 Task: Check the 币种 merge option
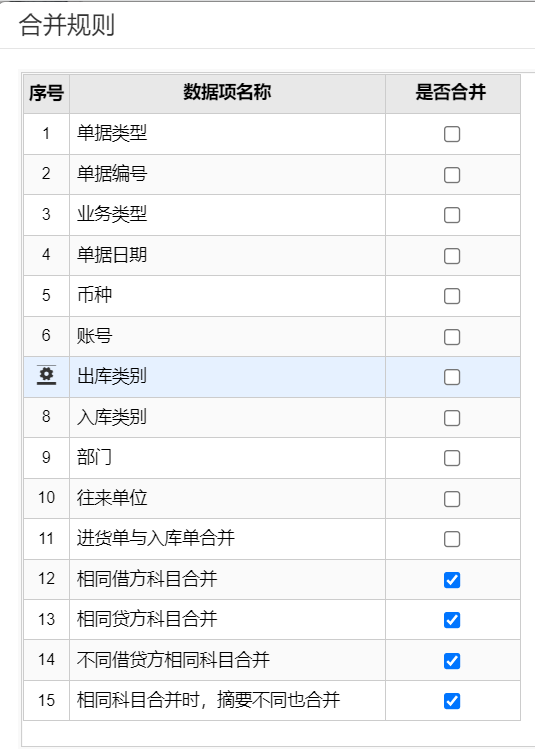coord(452,296)
